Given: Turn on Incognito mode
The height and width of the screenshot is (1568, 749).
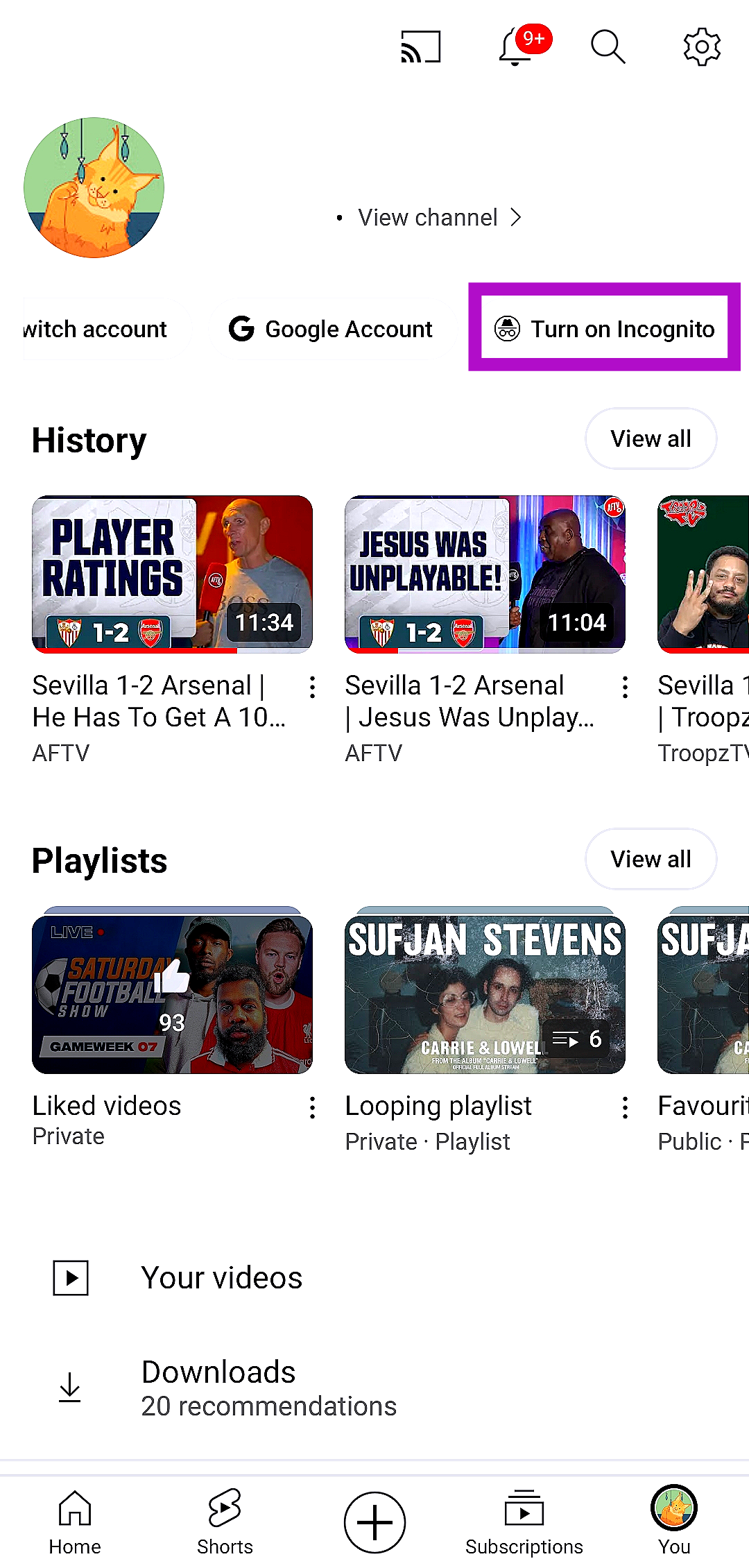Looking at the screenshot, I should click(x=604, y=329).
